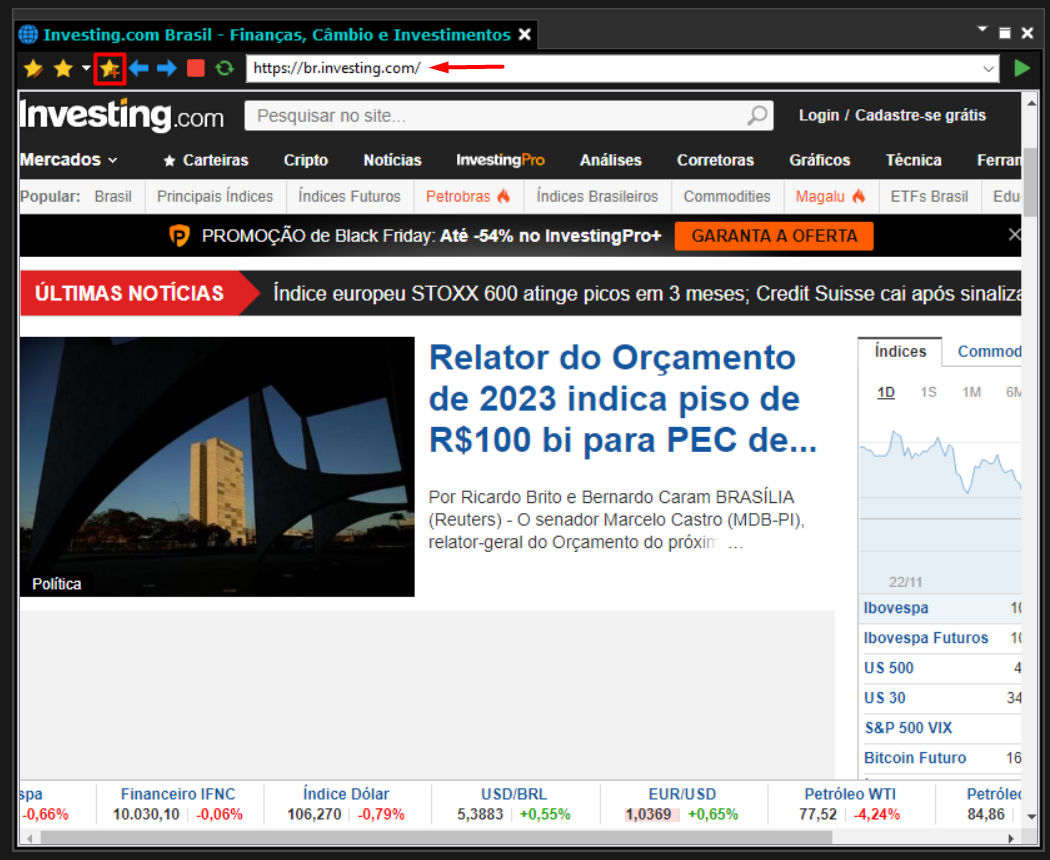
Task: Close the Investing.com Brasil browser tab
Action: pyautogui.click(x=525, y=34)
